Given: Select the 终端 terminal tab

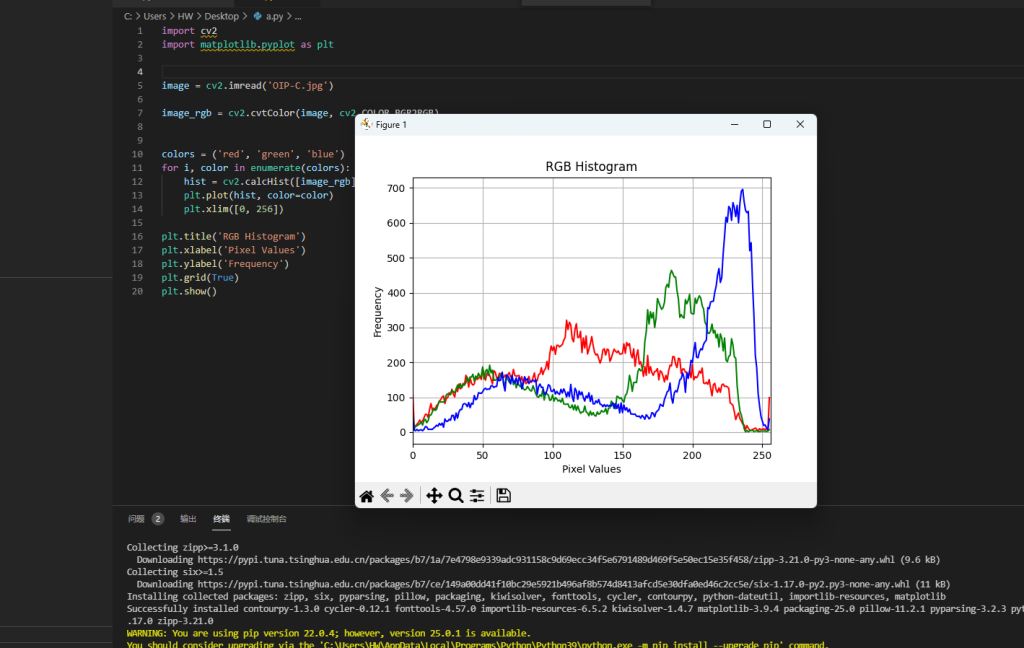Looking at the screenshot, I should point(221,519).
